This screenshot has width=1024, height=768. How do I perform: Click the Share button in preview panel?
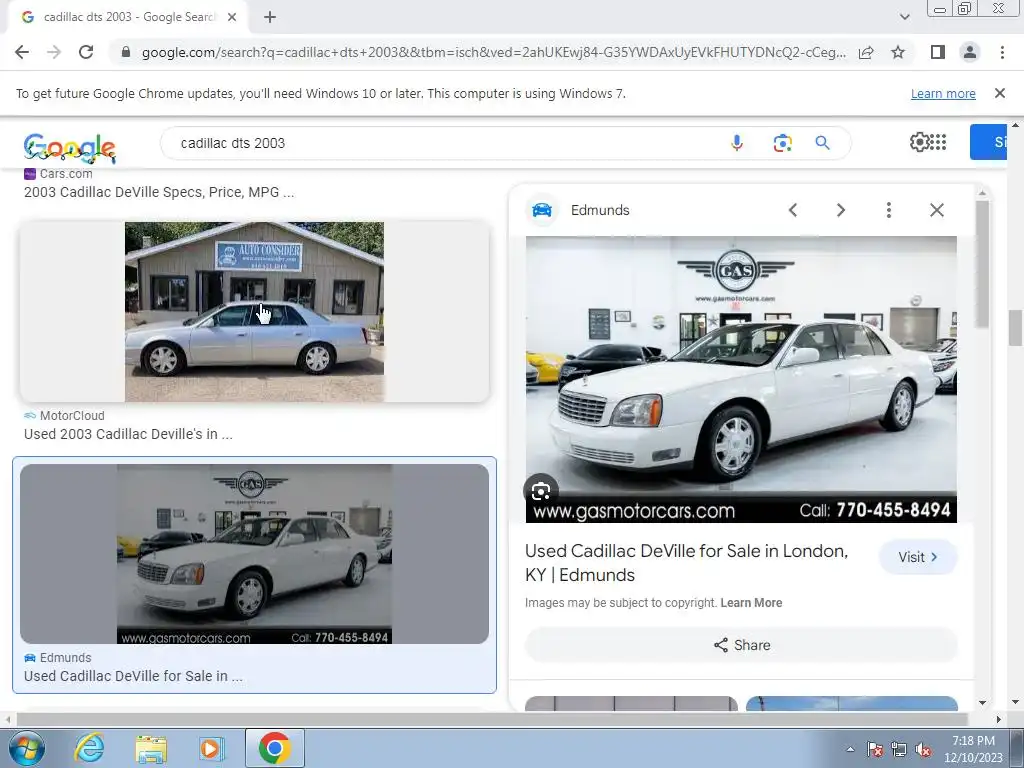(x=741, y=645)
